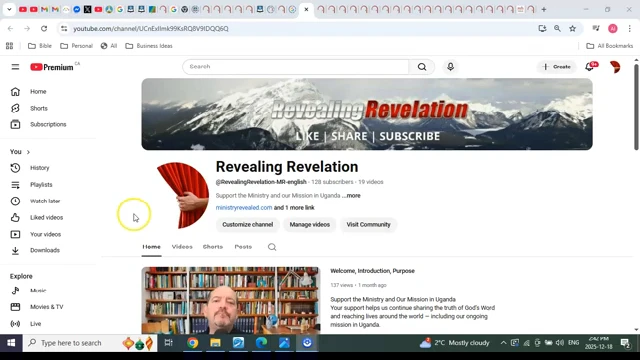Expand channel description with more
The height and width of the screenshot is (360, 640).
pyautogui.click(x=352, y=196)
